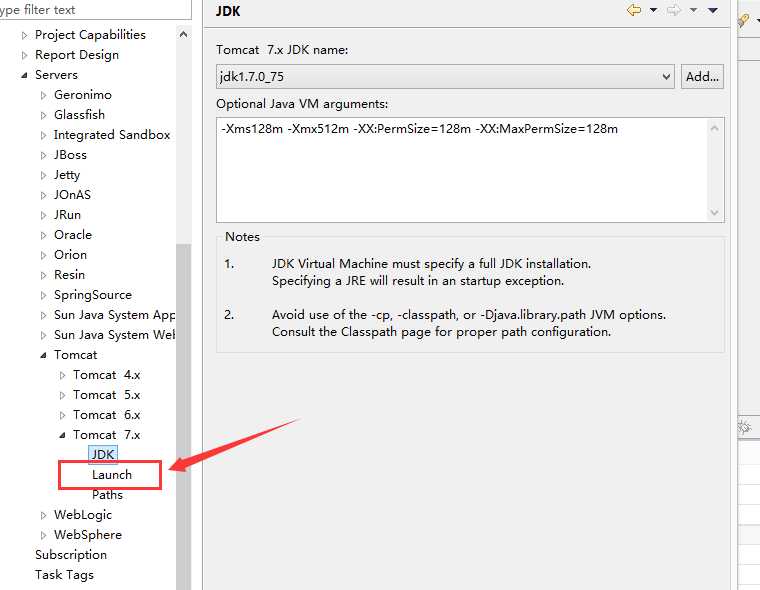Select the Tomcat 6.x label

(x=107, y=415)
